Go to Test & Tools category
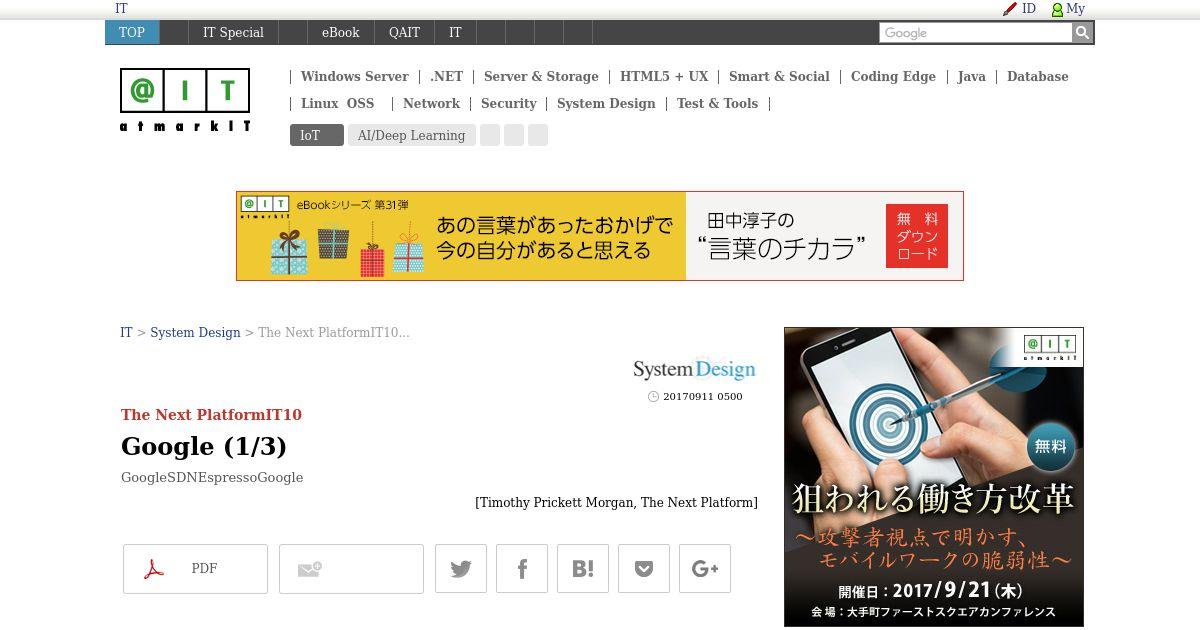This screenshot has height=630, width=1200. (x=717, y=103)
